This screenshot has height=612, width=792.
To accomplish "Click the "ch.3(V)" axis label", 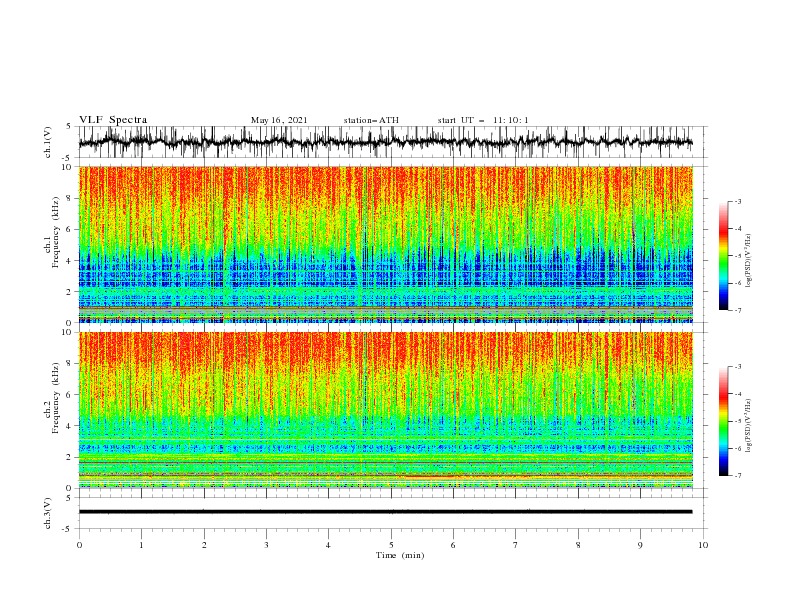I will [x=48, y=513].
